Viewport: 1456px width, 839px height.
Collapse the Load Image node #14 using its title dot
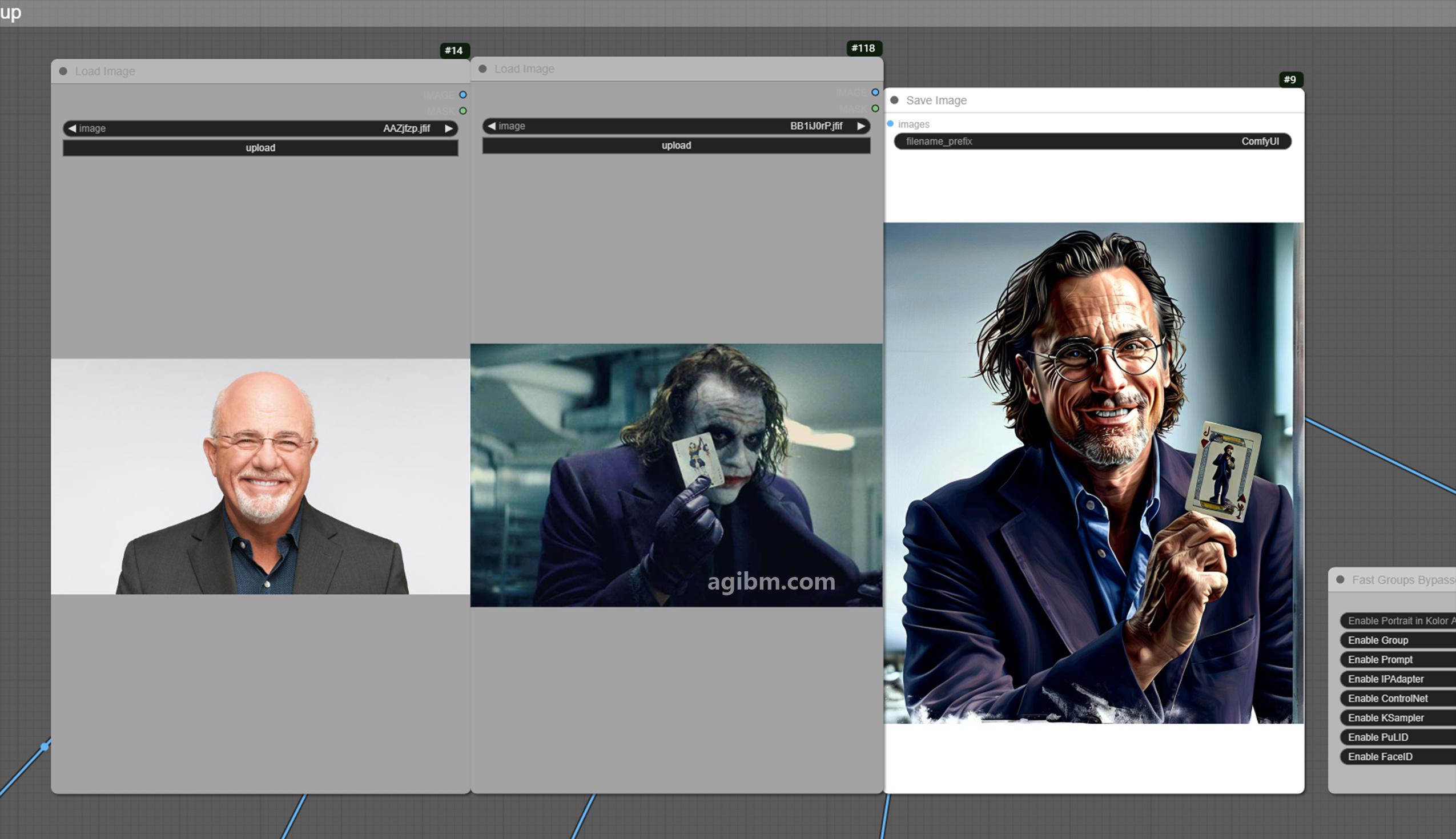63,71
